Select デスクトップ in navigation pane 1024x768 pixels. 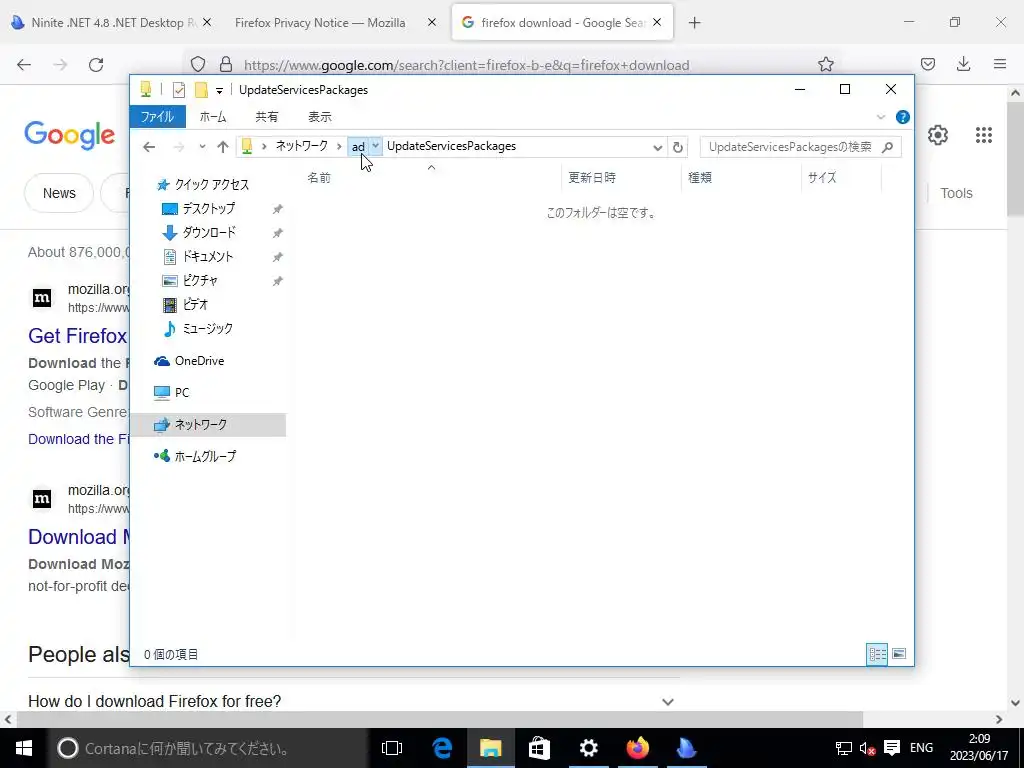point(208,208)
